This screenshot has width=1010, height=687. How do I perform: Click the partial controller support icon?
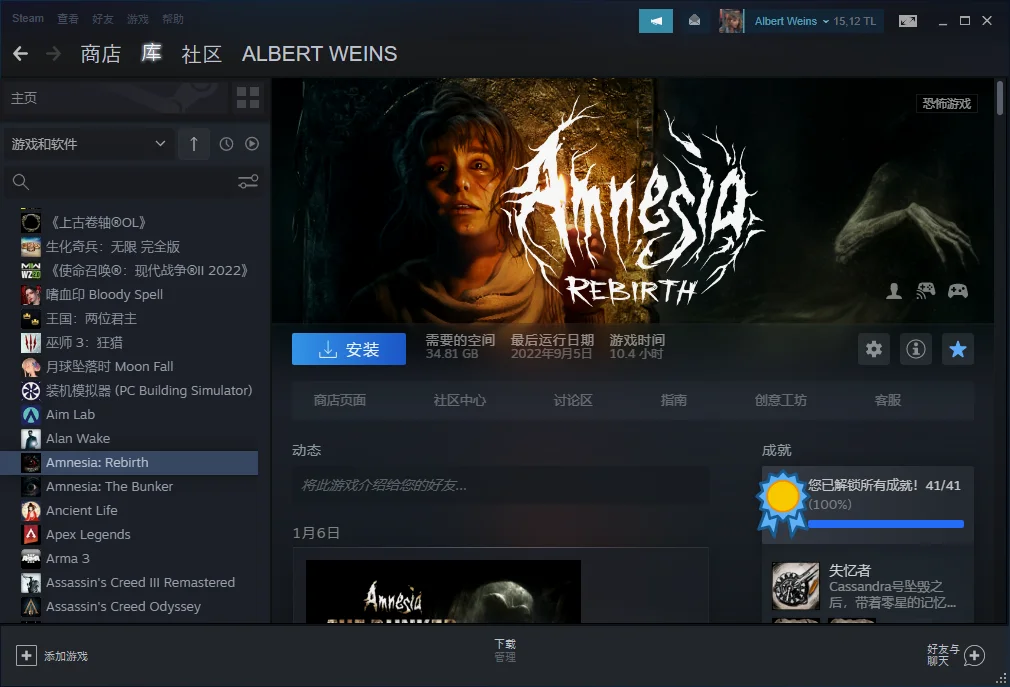click(926, 291)
